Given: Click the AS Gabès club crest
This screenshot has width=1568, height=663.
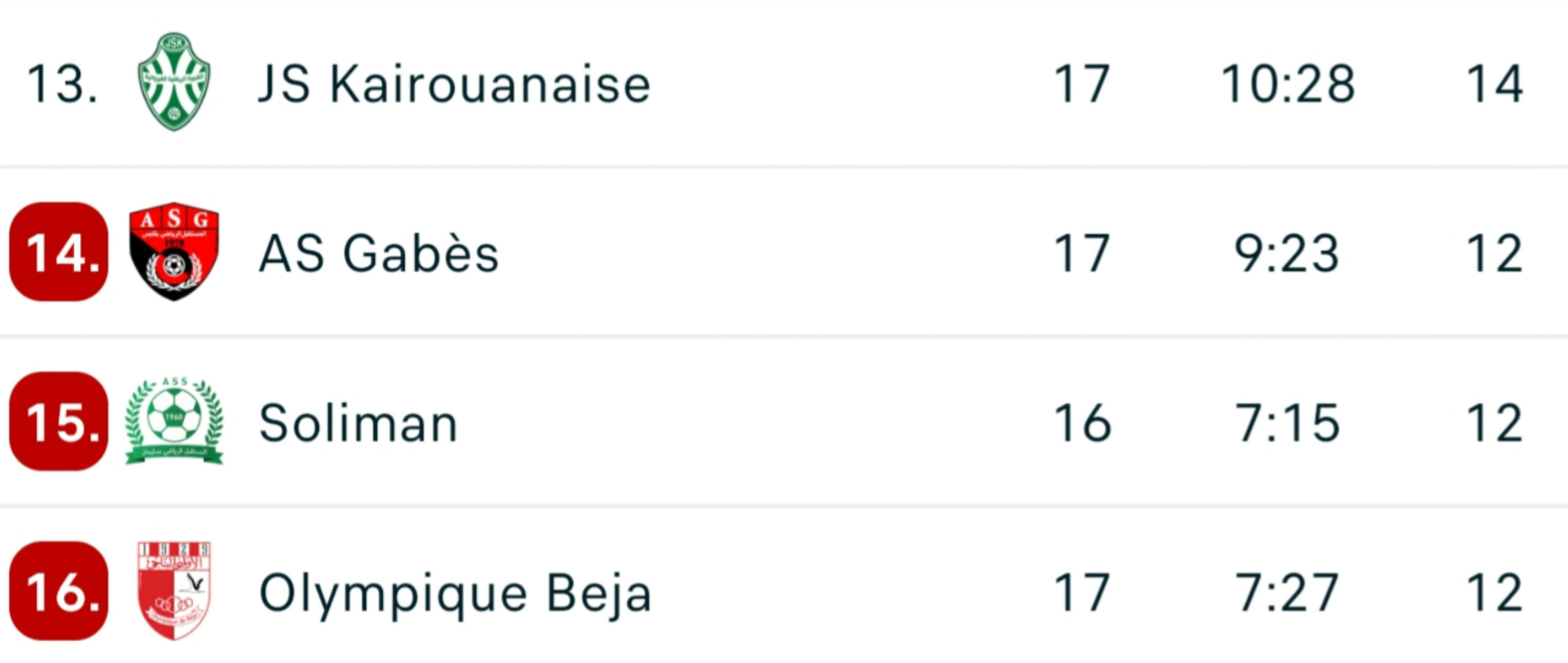Looking at the screenshot, I should (174, 252).
